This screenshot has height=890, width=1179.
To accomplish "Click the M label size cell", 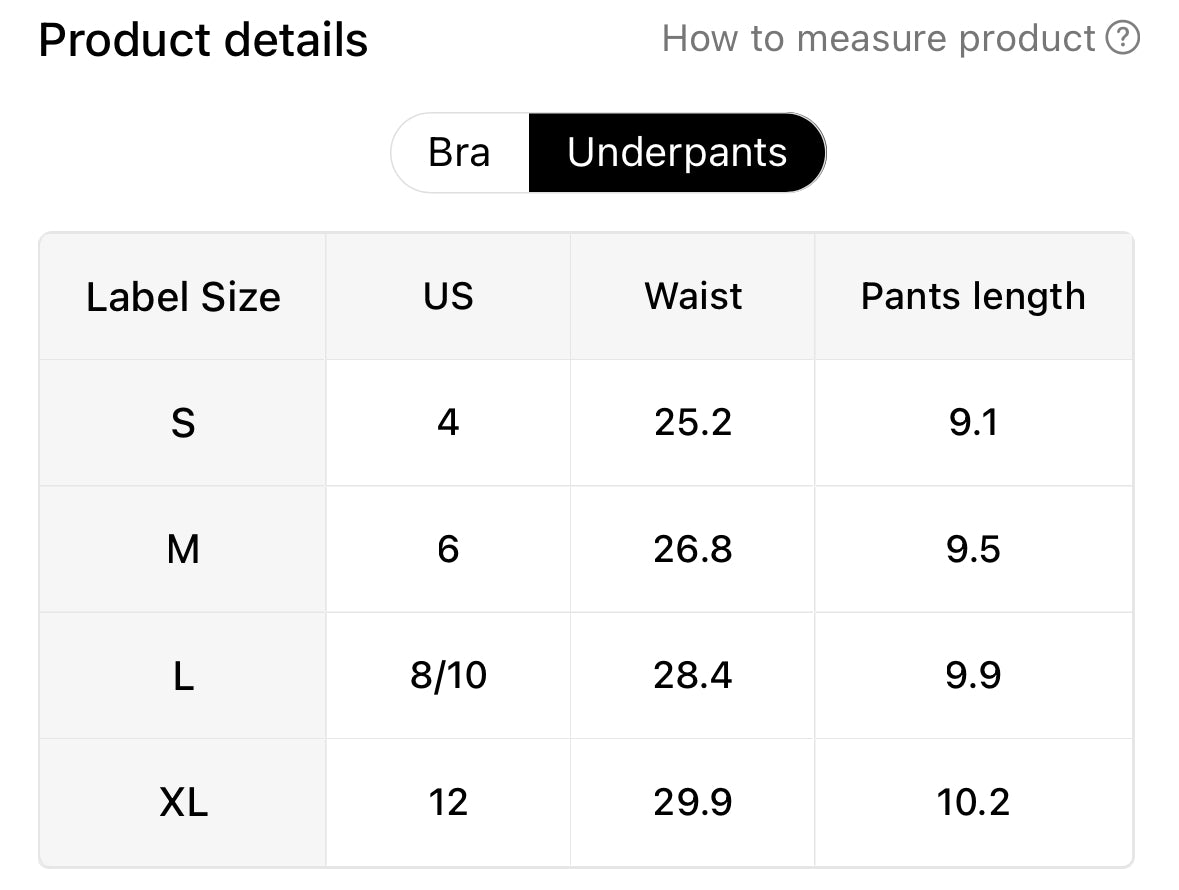I will coord(183,549).
